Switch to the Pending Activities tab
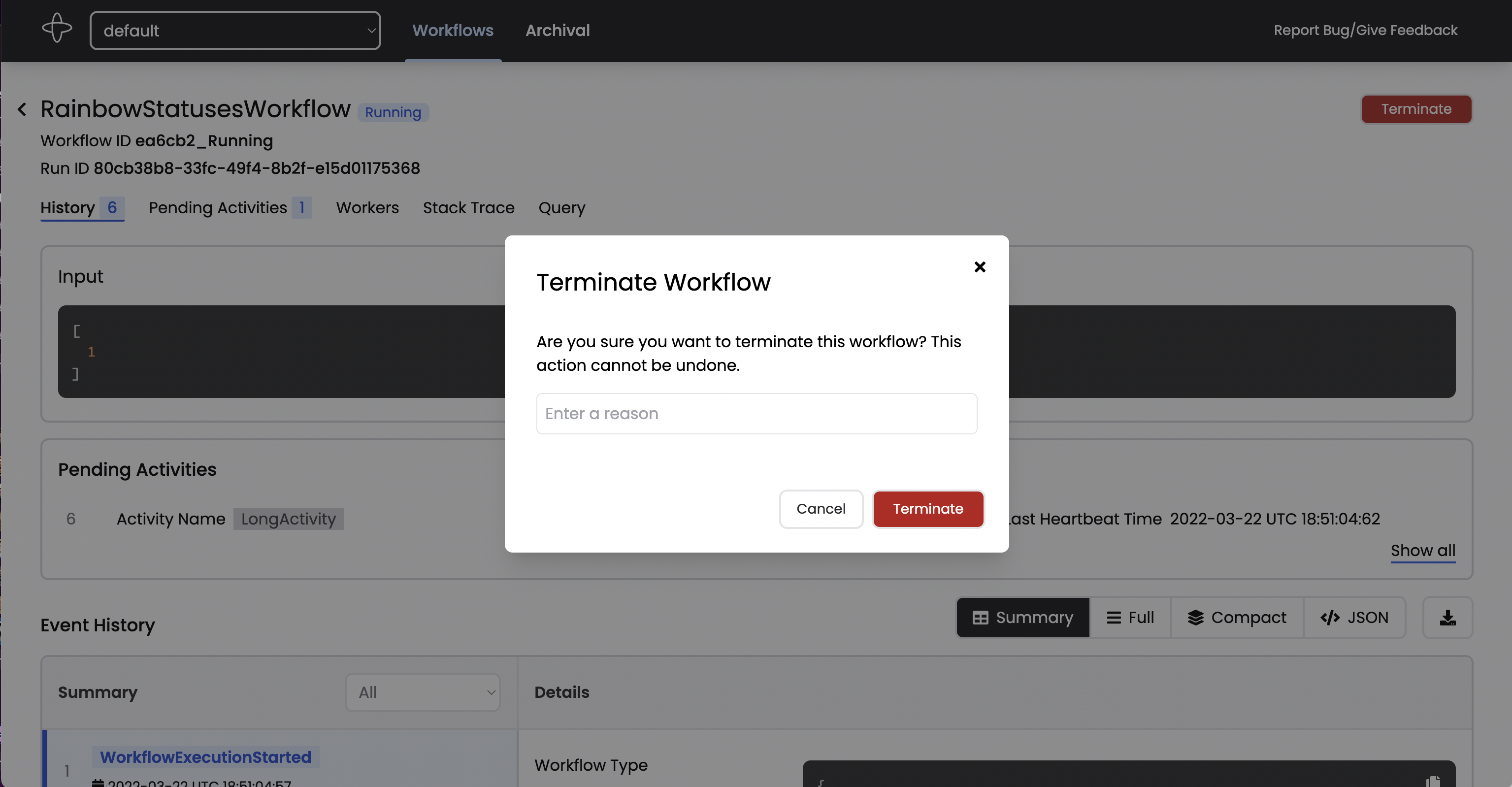 [x=230, y=208]
